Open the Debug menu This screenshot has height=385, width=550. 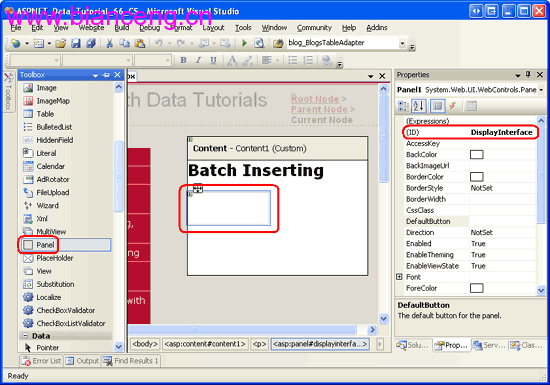coord(149,28)
